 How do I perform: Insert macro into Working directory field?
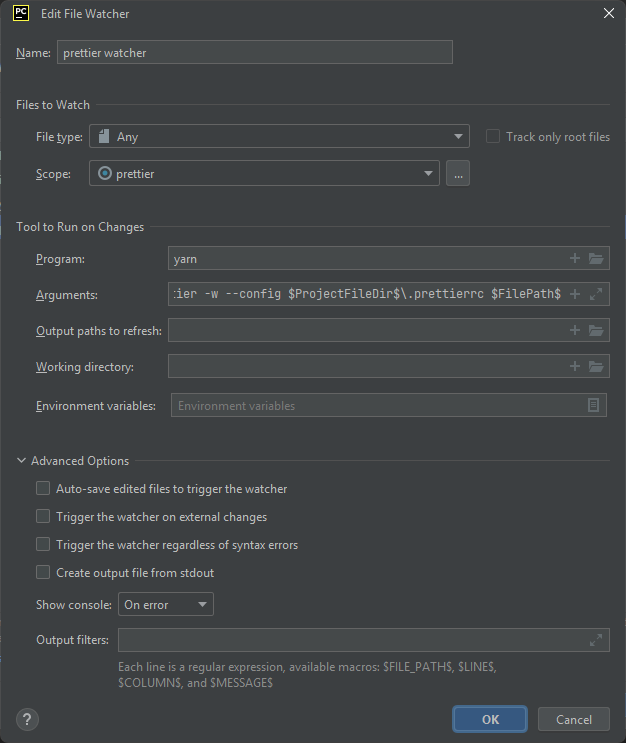click(575, 367)
